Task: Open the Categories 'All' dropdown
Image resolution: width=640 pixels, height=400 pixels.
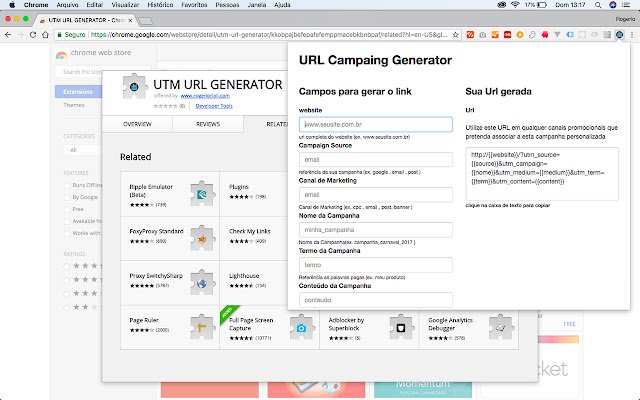Action: pos(83,150)
